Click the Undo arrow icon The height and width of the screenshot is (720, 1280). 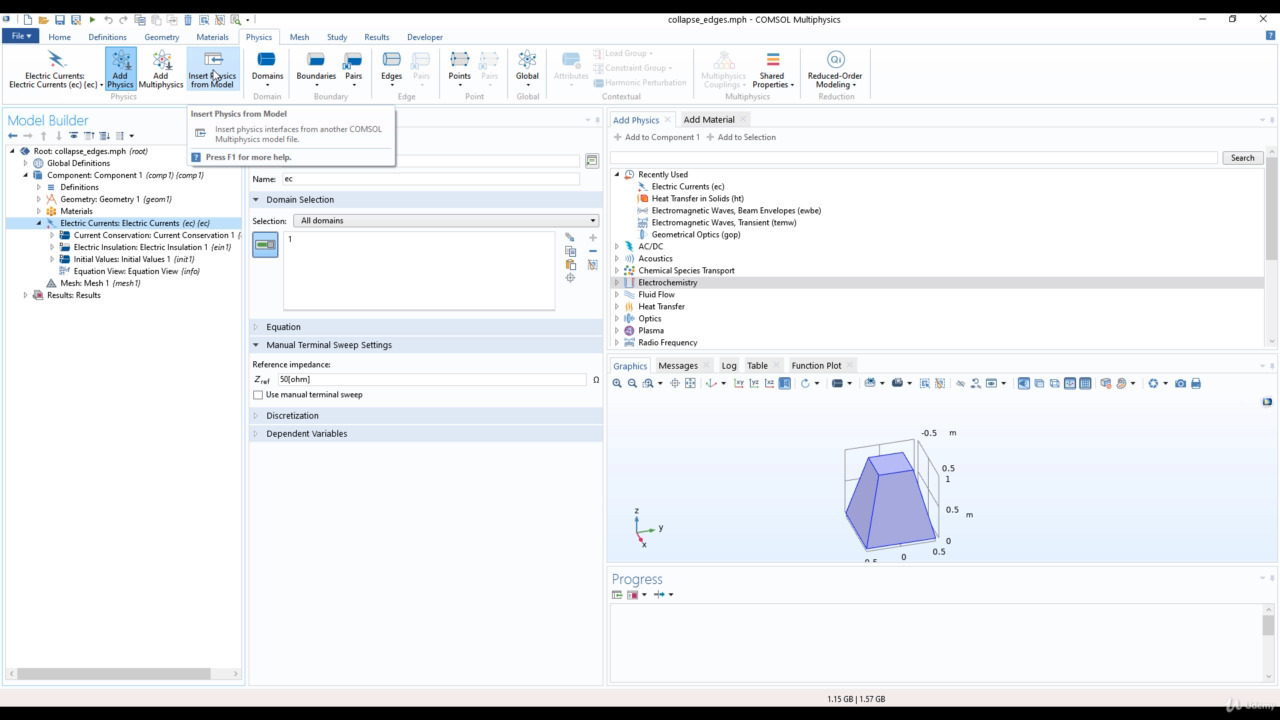108,20
